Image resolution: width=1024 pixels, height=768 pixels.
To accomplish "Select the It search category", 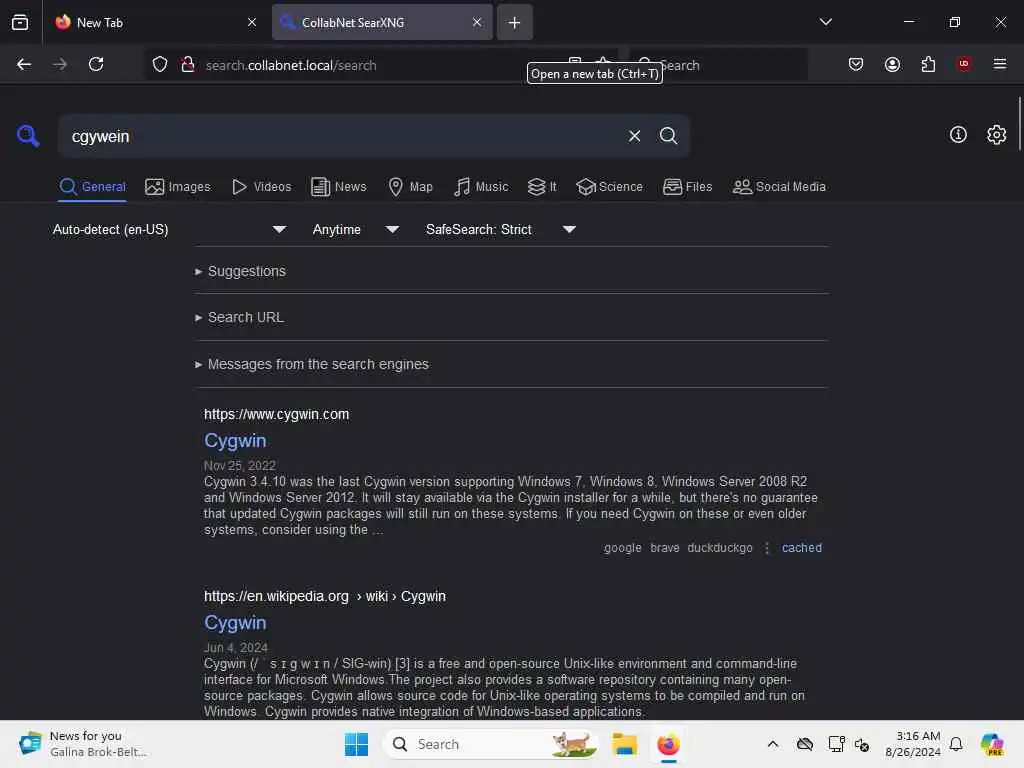I will [x=542, y=187].
